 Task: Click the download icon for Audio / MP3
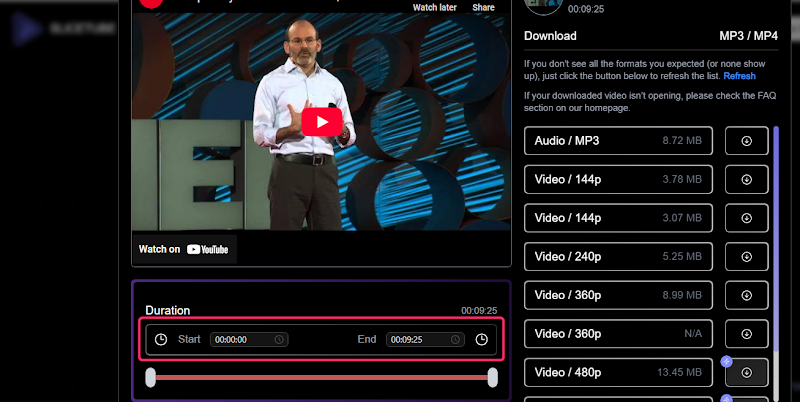(746, 141)
